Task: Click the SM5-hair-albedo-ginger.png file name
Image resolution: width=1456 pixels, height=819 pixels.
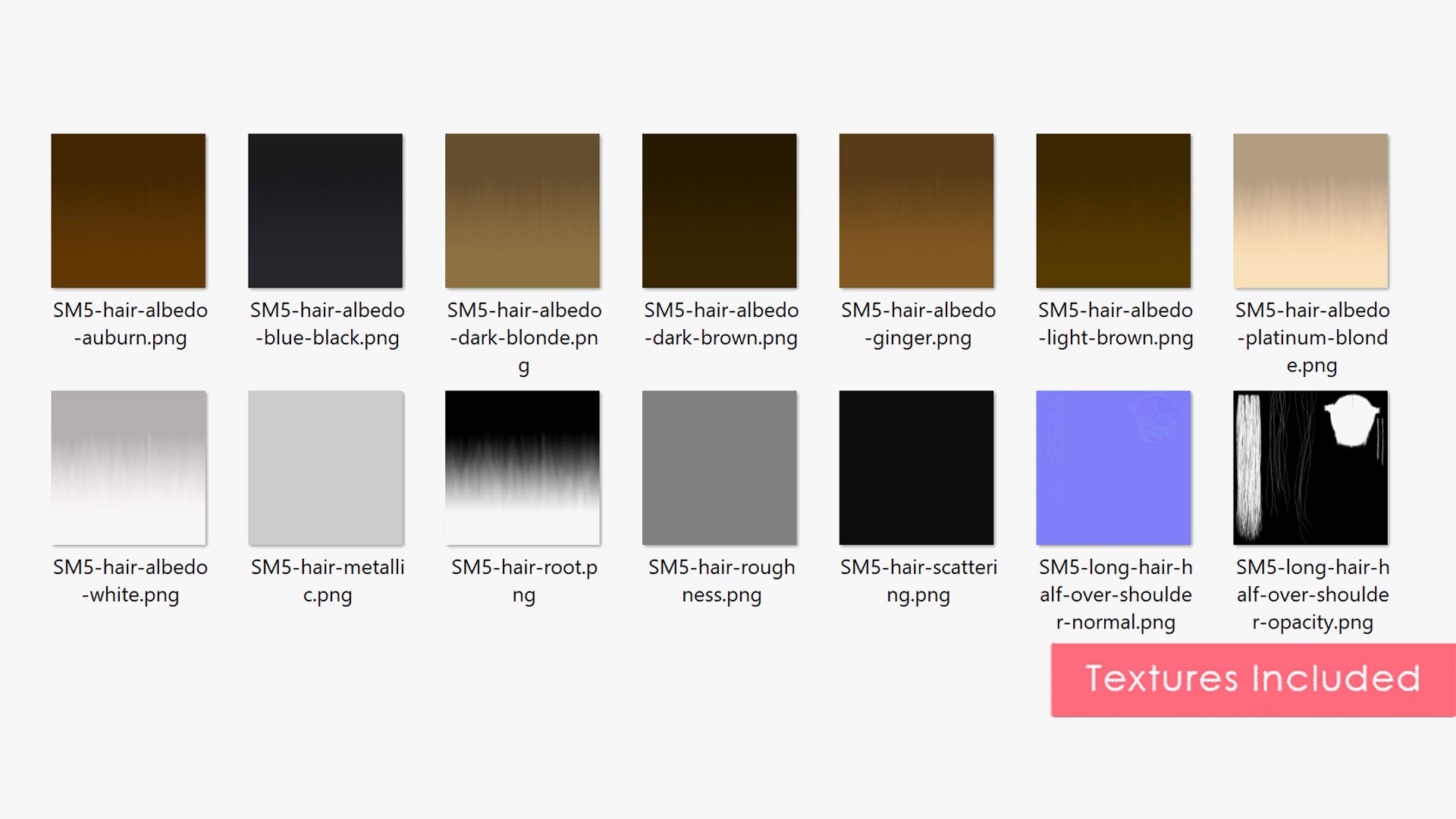Action: click(x=918, y=324)
